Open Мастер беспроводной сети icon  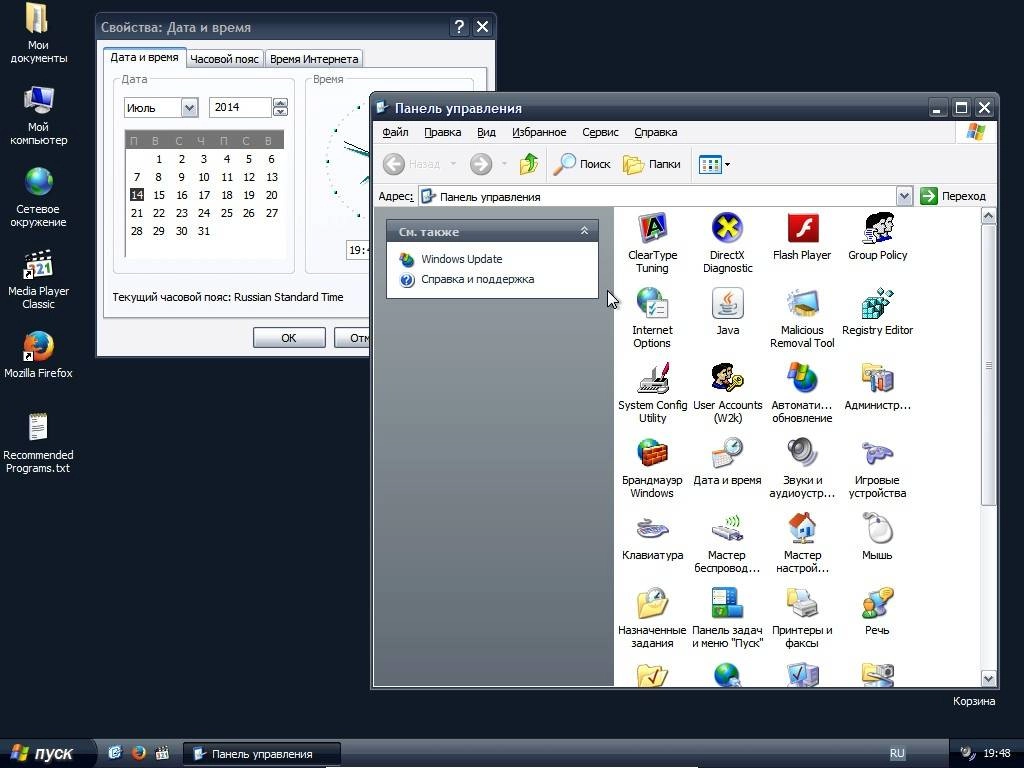(727, 543)
